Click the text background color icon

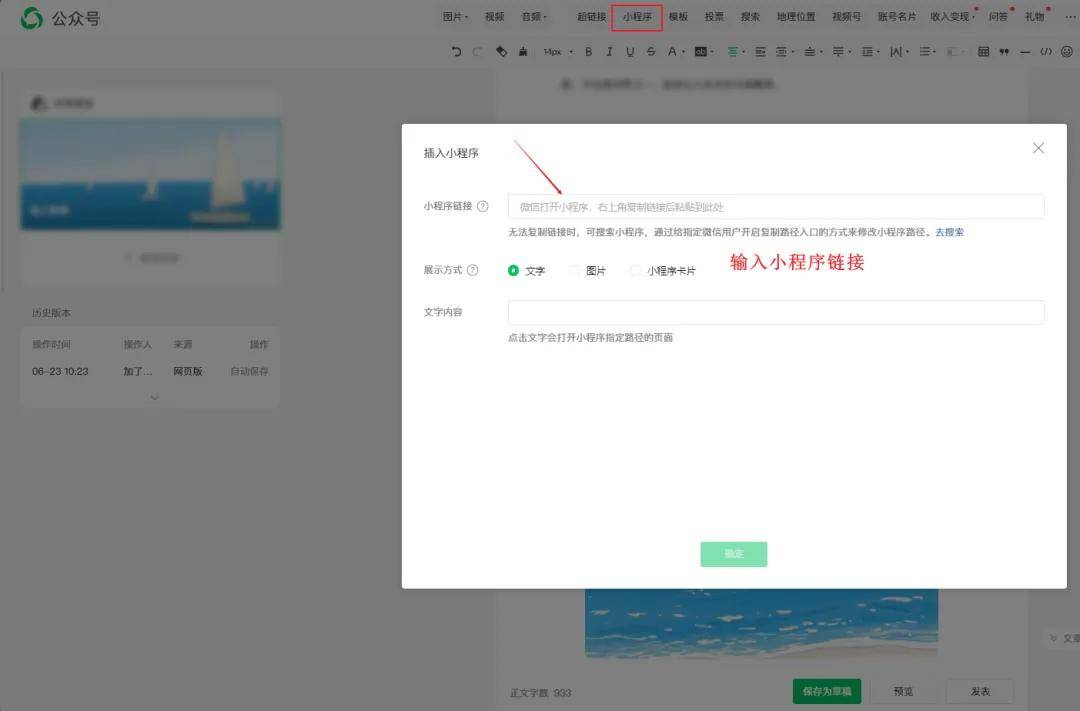tap(700, 52)
